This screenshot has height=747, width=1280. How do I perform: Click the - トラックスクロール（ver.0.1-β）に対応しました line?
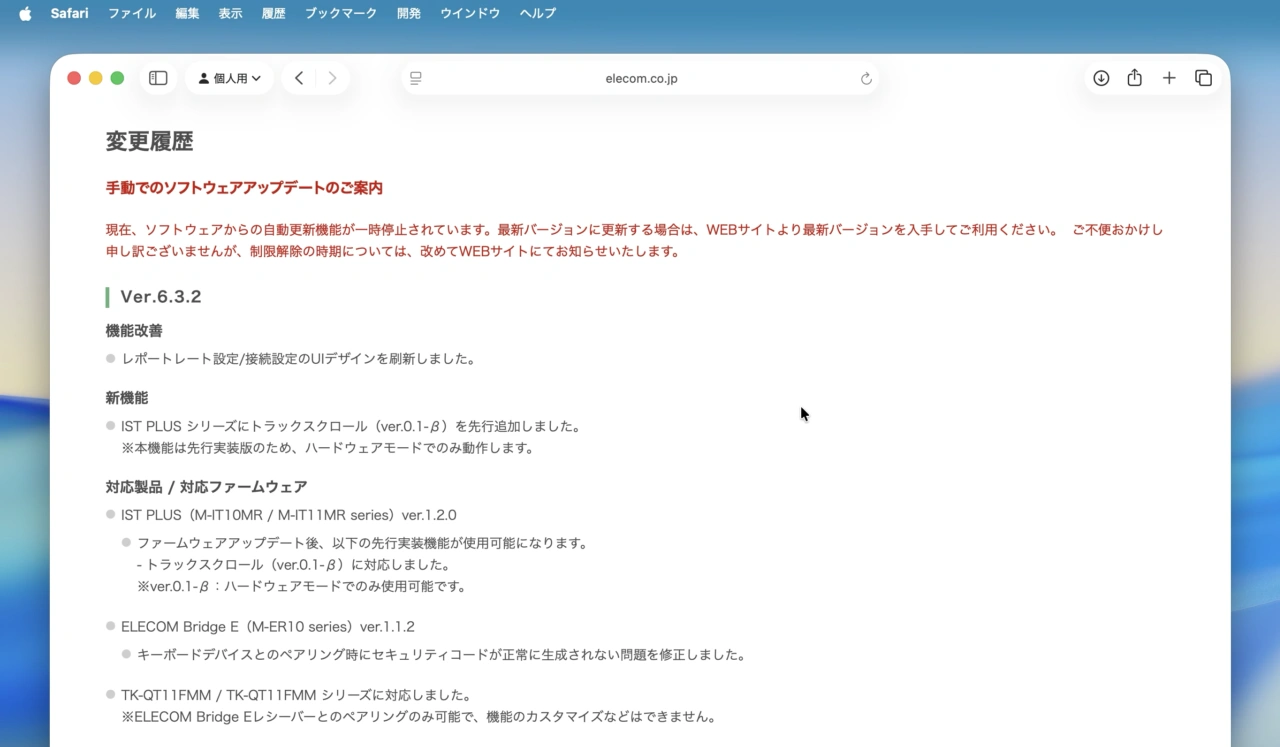294,565
